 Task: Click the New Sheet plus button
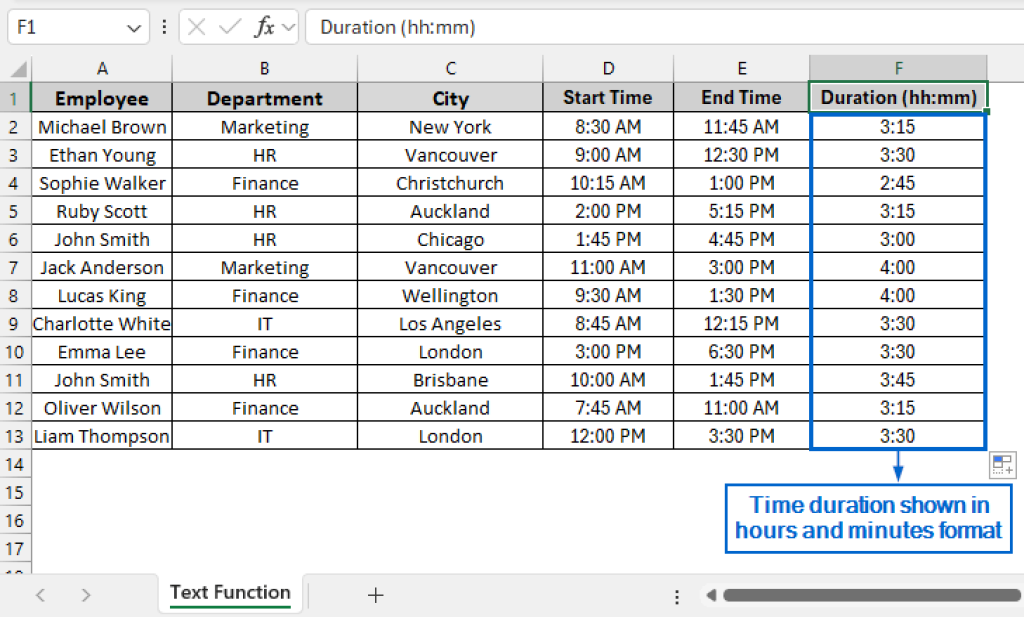click(x=375, y=595)
